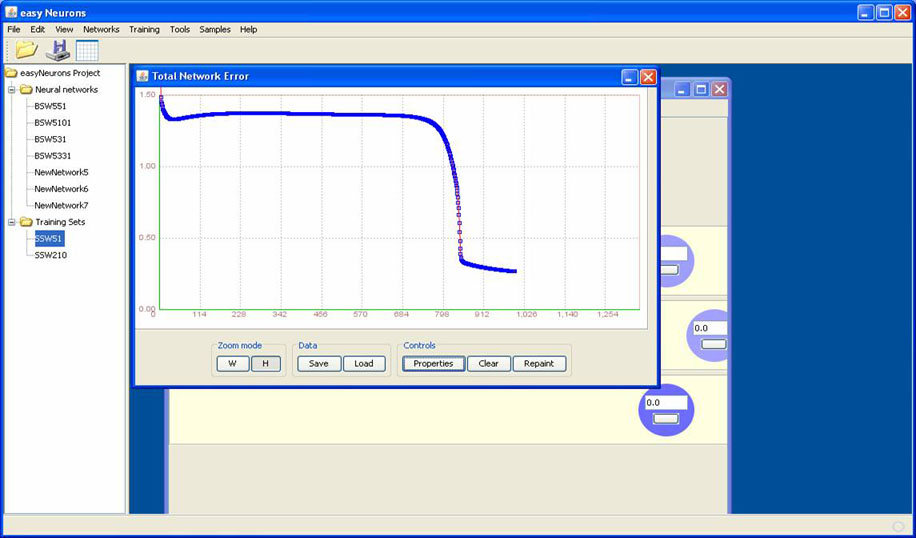Toggle the W zoom mode button
The height and width of the screenshot is (538, 916).
[x=232, y=364]
